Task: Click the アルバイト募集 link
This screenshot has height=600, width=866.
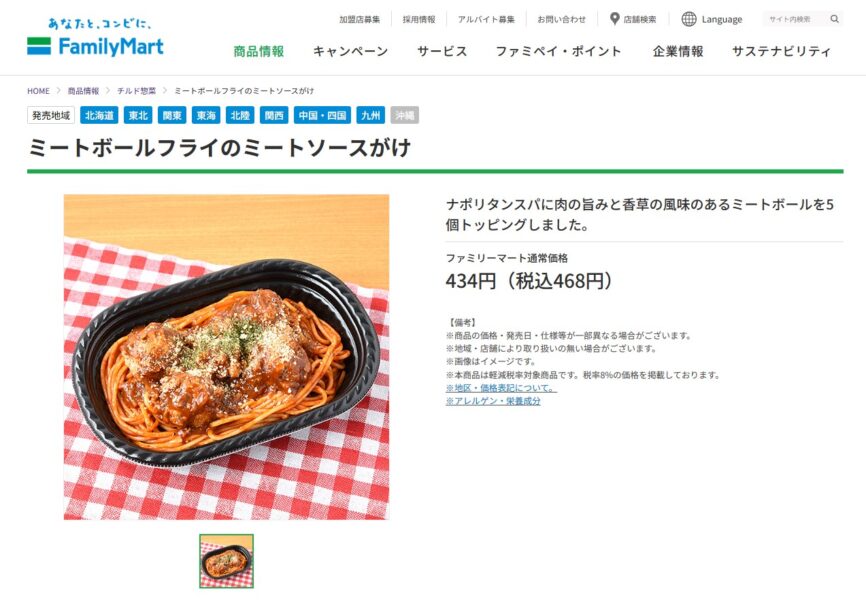Action: tap(486, 19)
